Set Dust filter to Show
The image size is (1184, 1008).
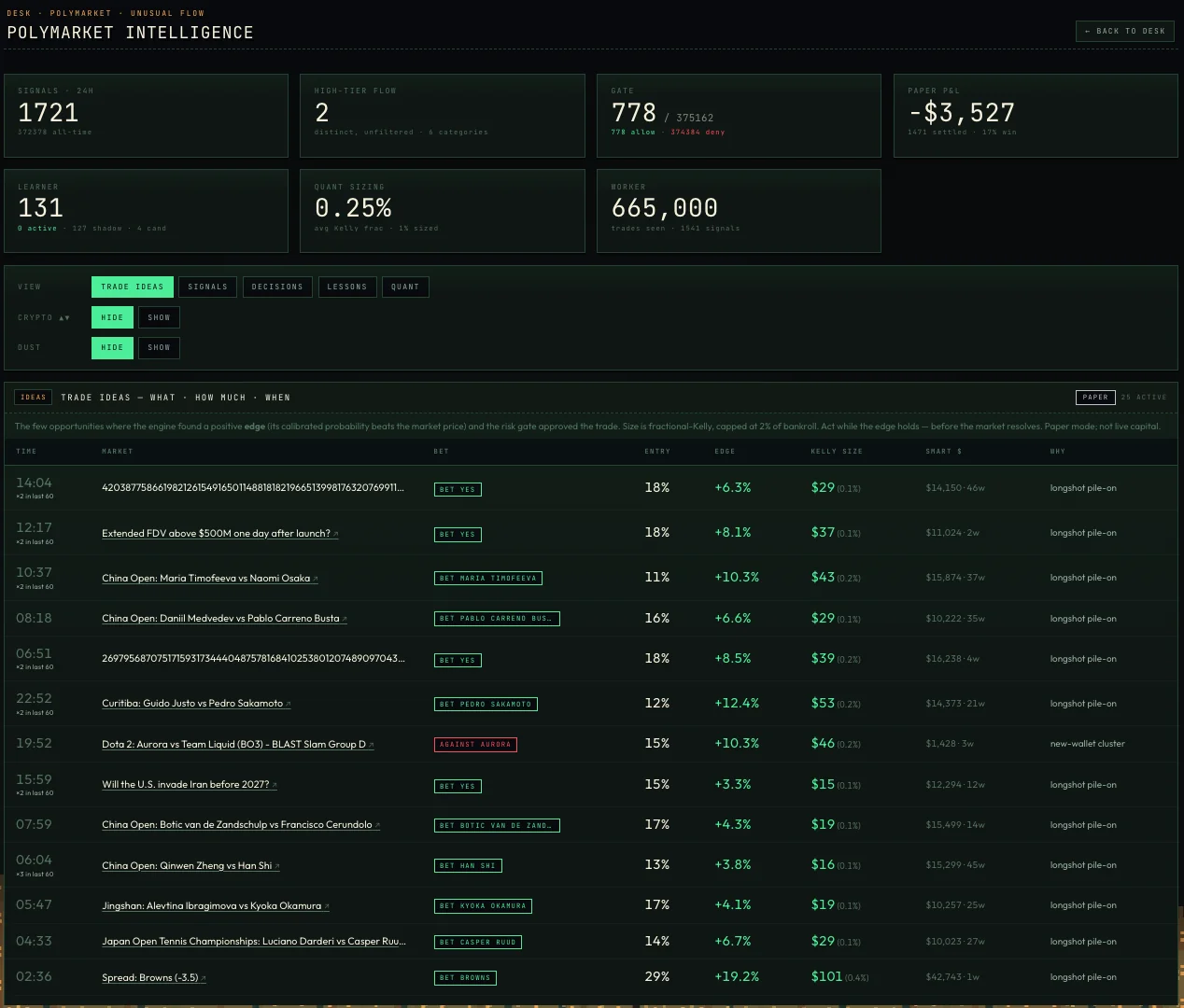click(x=159, y=347)
